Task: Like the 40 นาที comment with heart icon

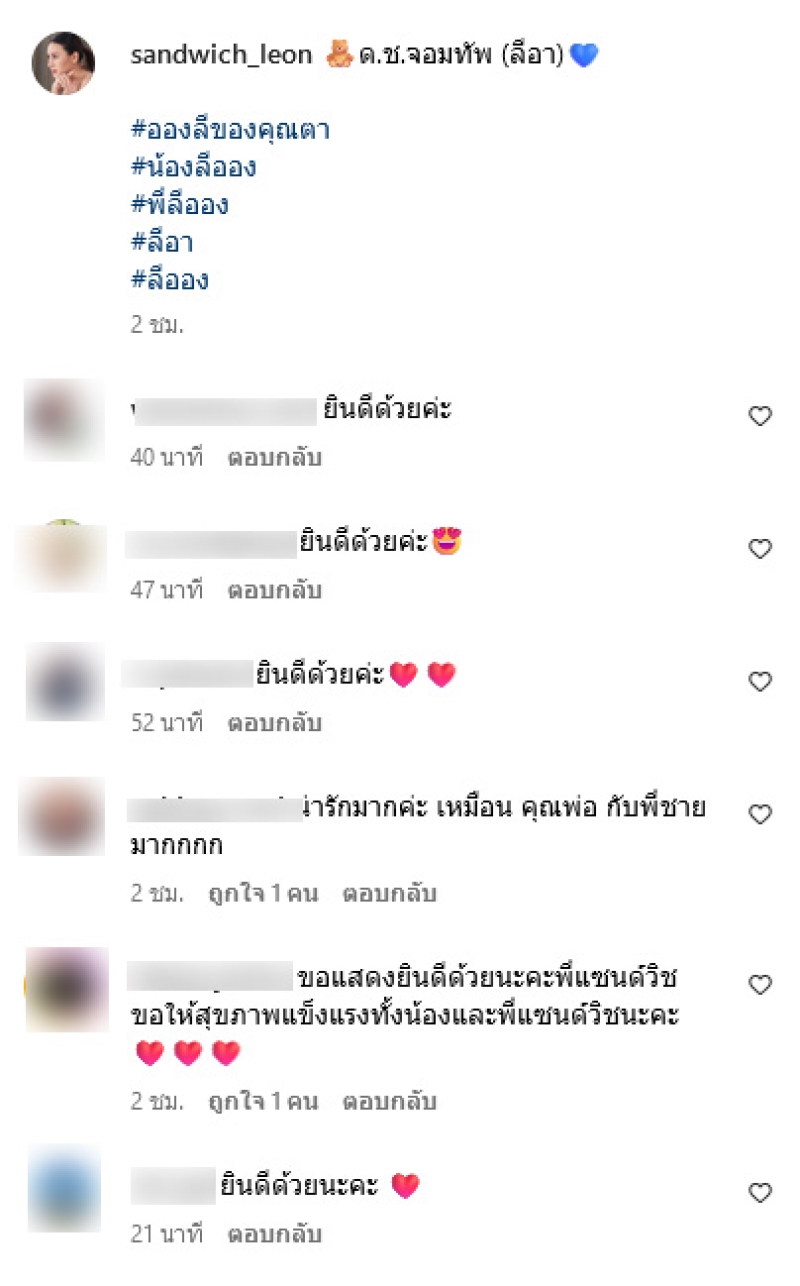Action: pyautogui.click(x=761, y=416)
